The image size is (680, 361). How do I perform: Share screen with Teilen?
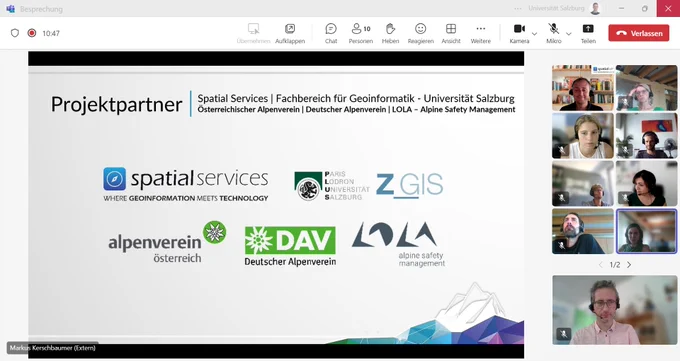pos(588,33)
